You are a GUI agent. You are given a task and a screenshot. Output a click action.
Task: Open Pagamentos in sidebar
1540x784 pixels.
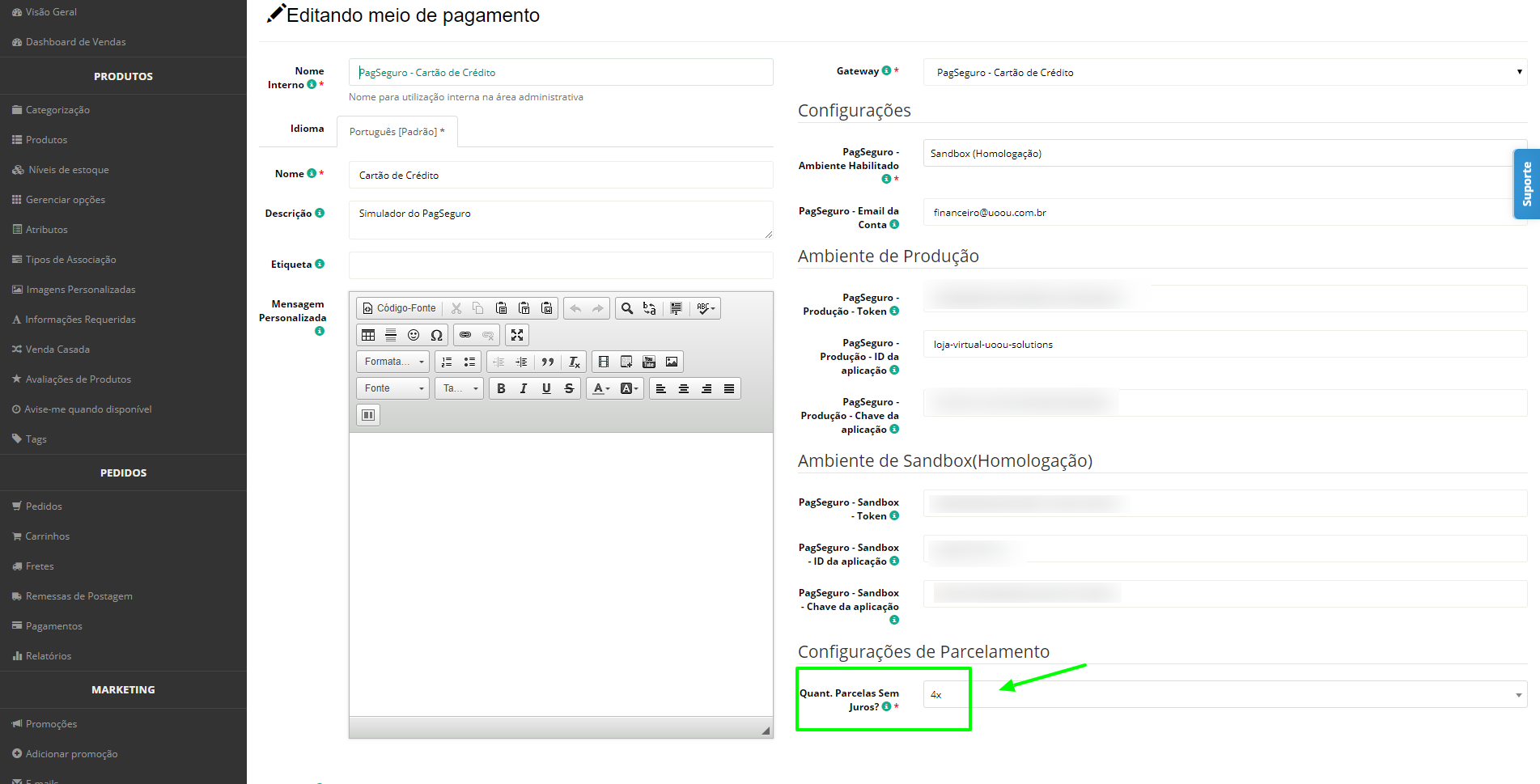(x=53, y=626)
